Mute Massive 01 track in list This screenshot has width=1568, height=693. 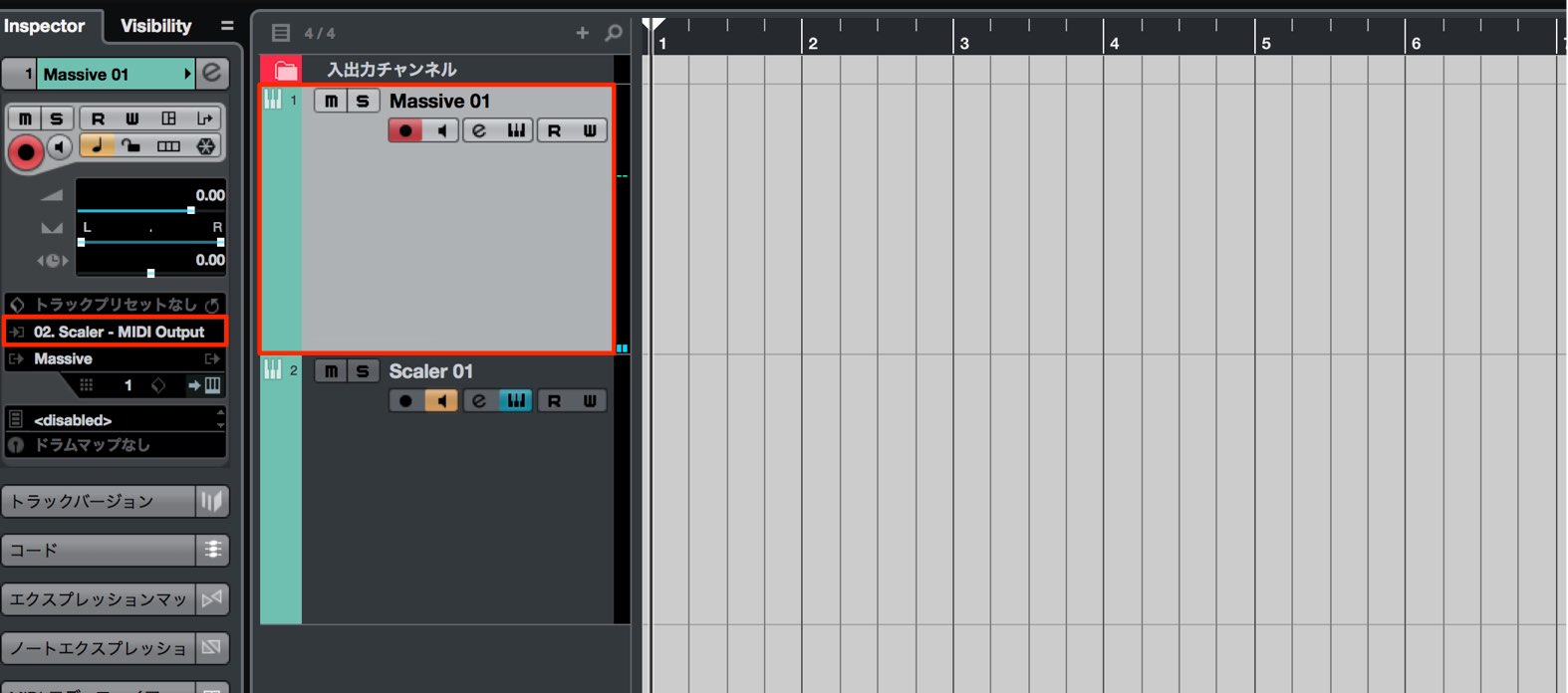coord(331,101)
